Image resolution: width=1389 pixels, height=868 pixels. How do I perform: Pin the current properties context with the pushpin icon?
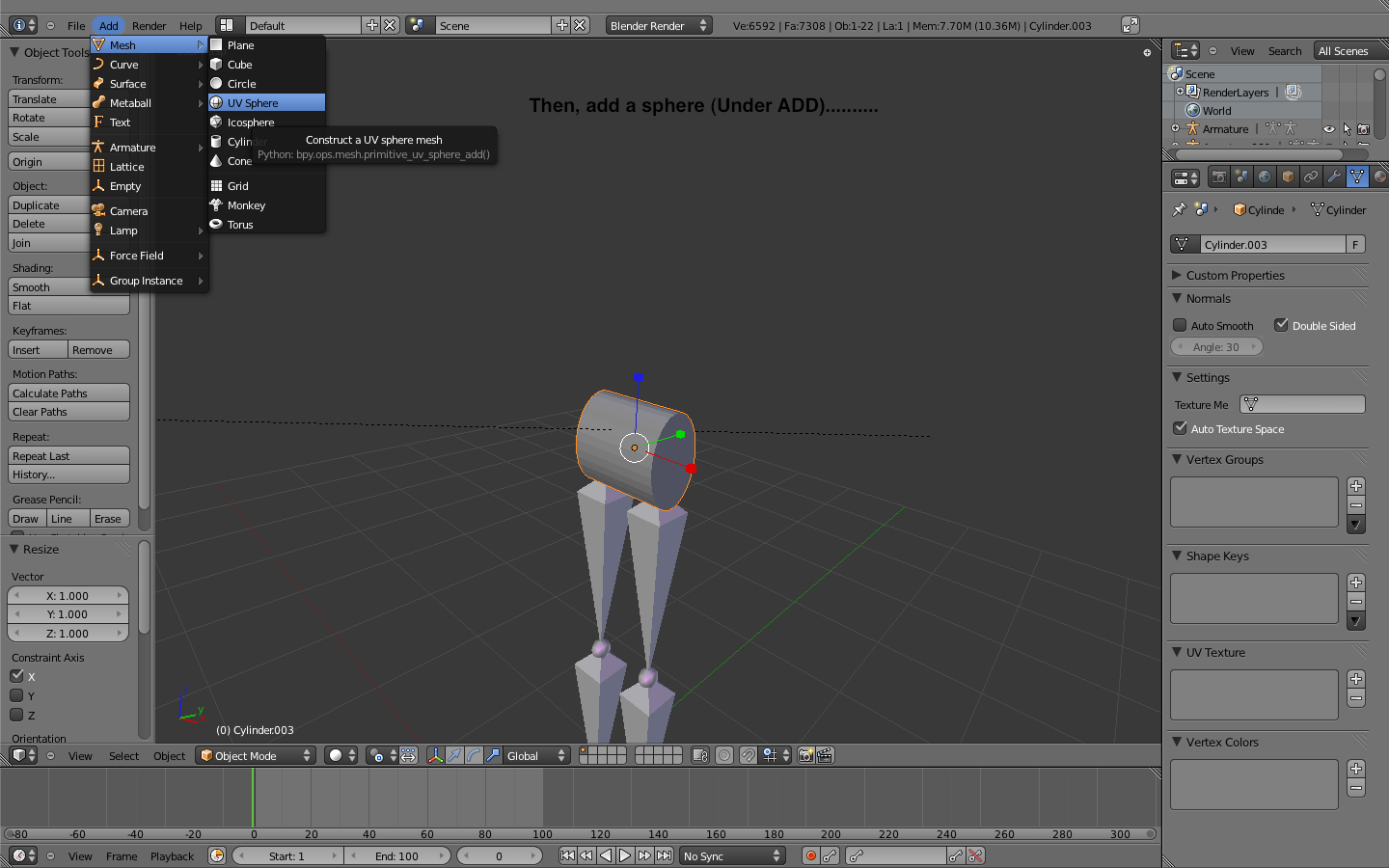tap(1179, 209)
